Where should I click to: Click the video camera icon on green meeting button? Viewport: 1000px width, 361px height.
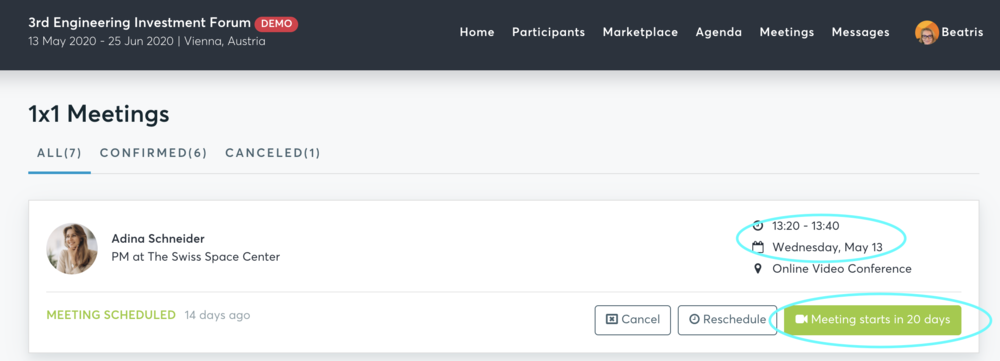(802, 320)
